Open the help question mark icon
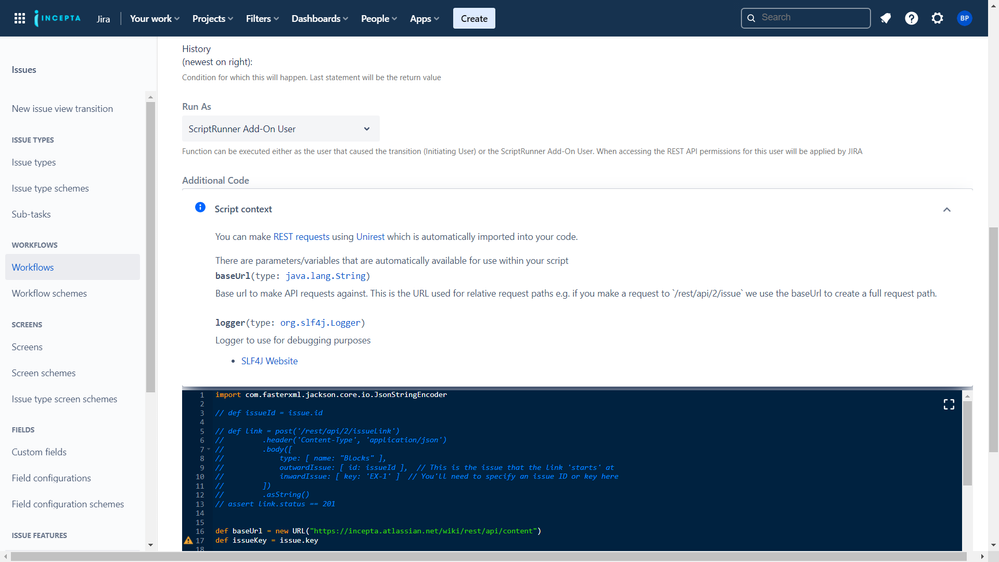999x562 pixels. click(x=911, y=18)
